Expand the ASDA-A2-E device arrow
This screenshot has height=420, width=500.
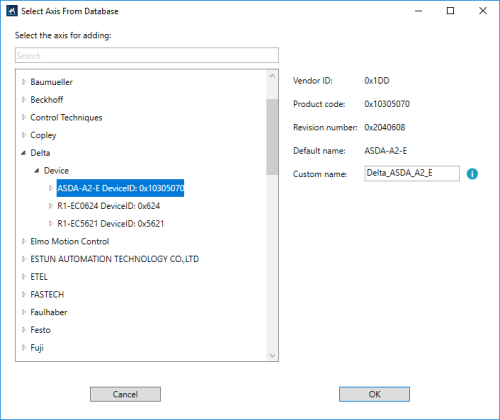tap(51, 188)
